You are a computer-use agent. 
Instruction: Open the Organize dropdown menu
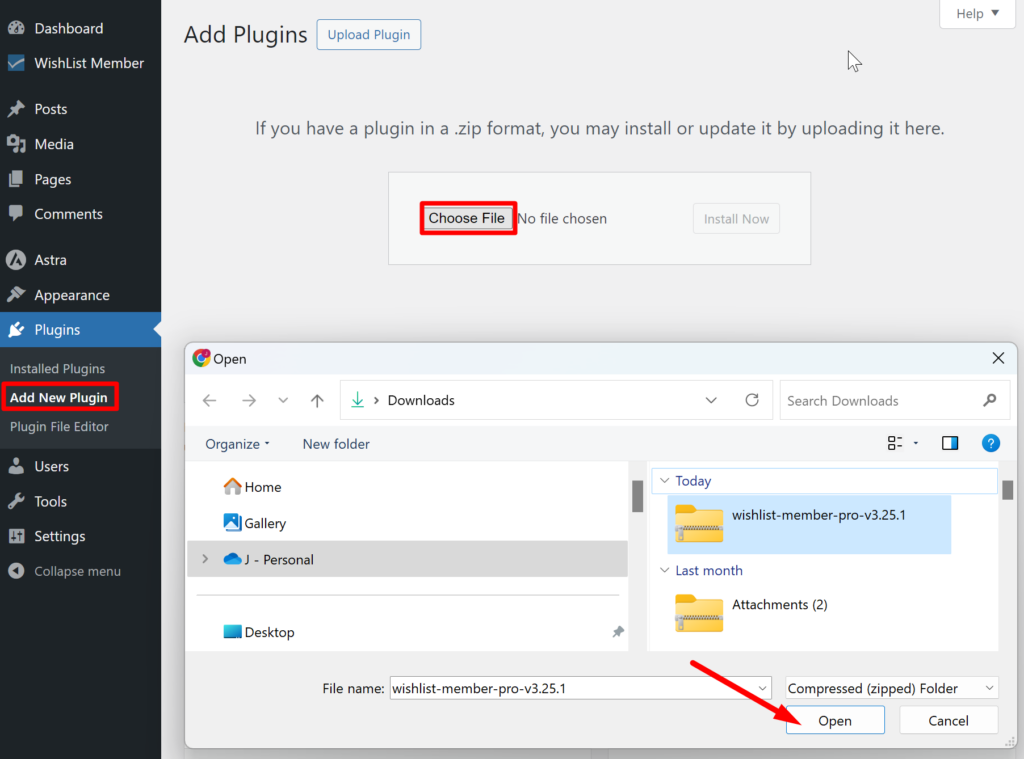pos(237,444)
